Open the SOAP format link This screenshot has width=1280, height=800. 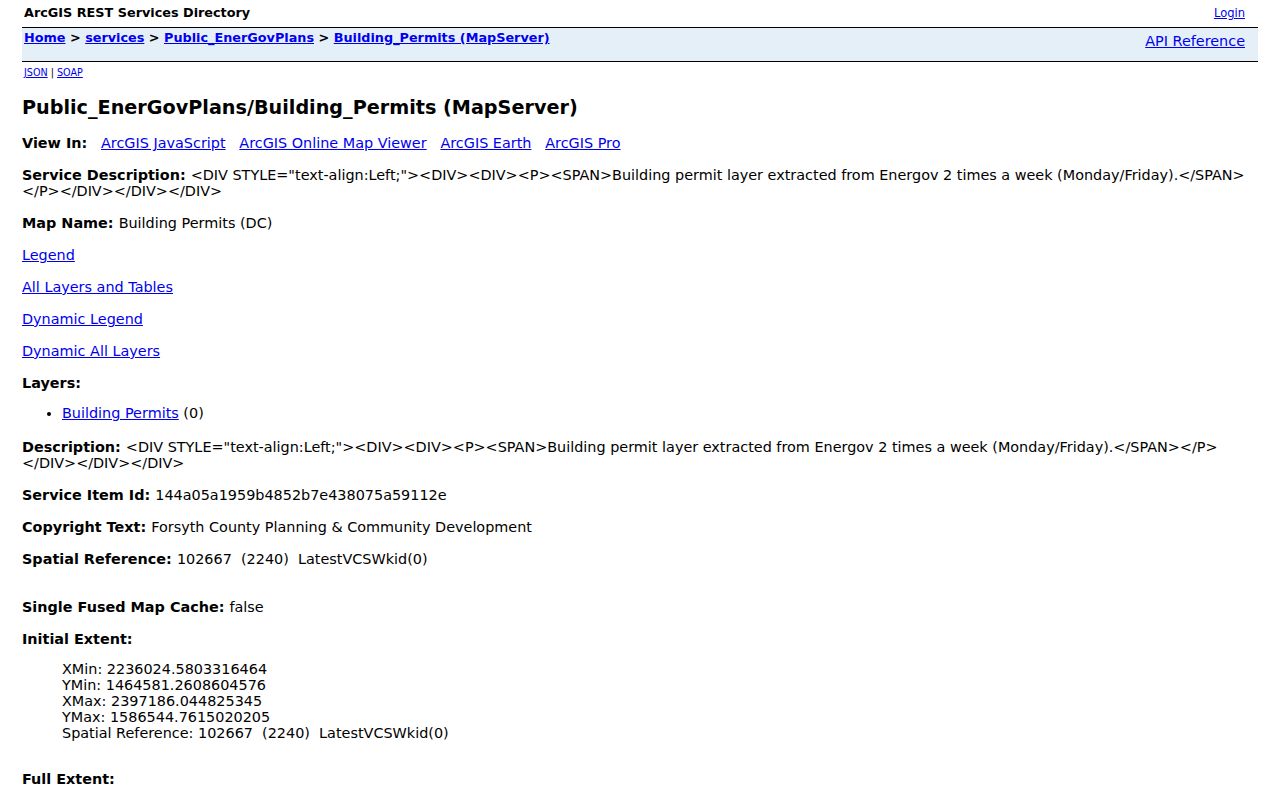70,72
